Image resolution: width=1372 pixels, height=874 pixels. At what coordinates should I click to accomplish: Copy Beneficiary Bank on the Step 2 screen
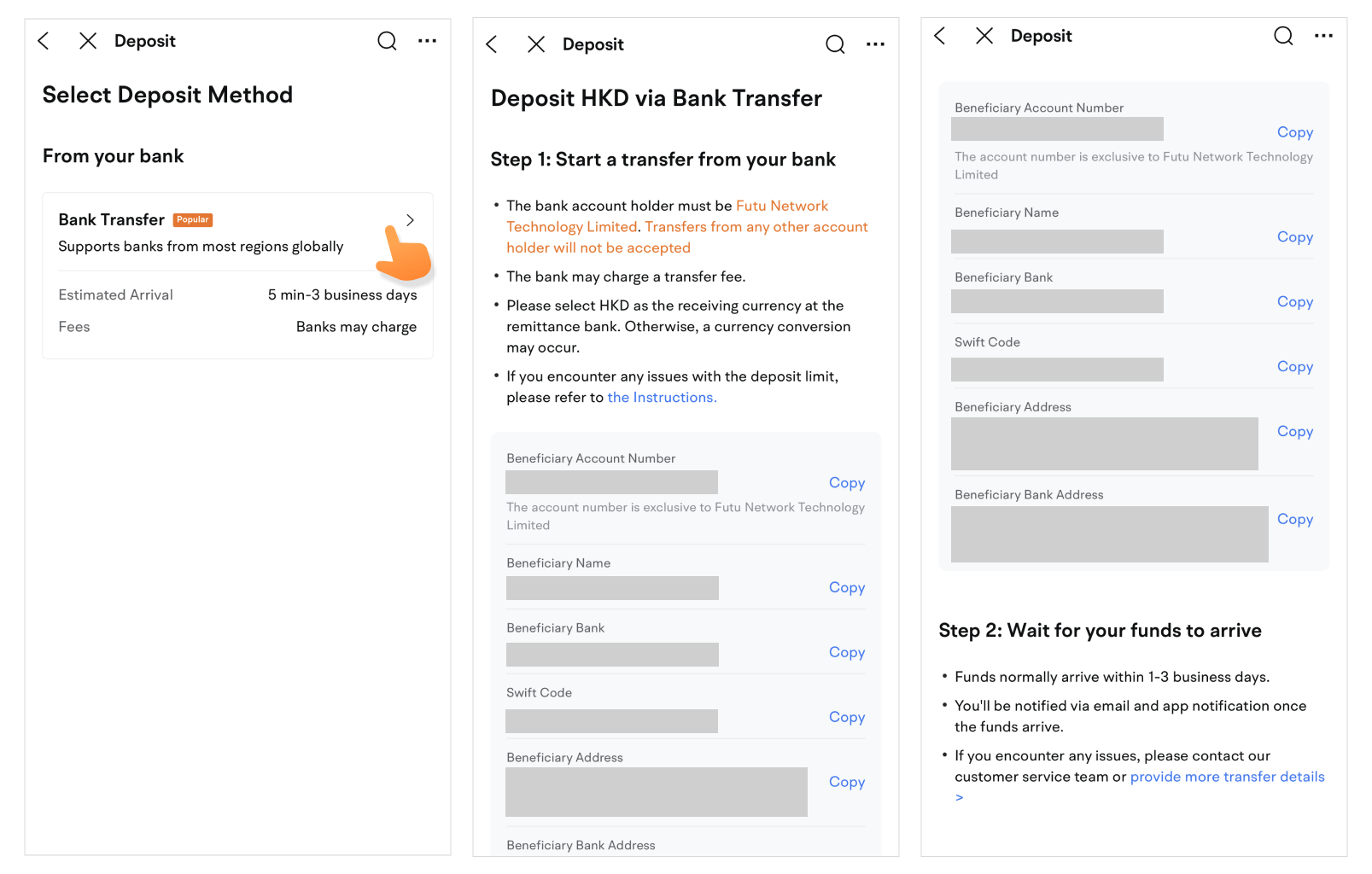1294,302
